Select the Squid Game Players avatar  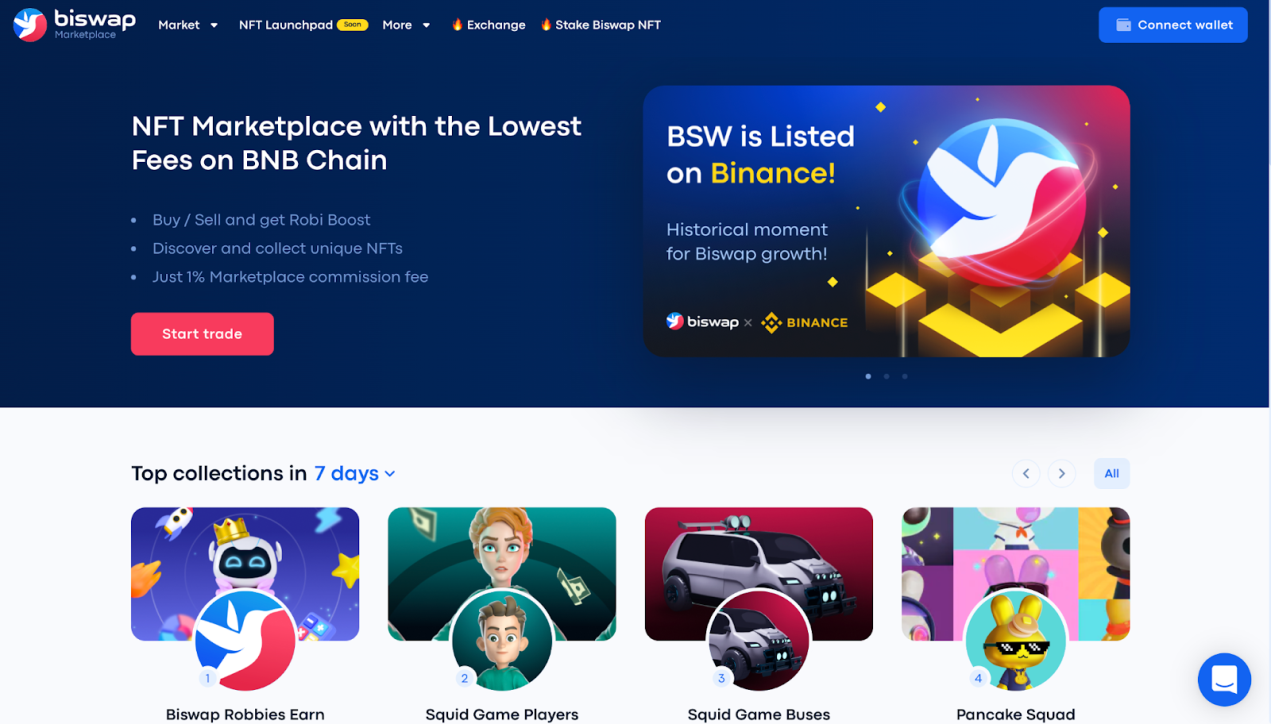(502, 641)
